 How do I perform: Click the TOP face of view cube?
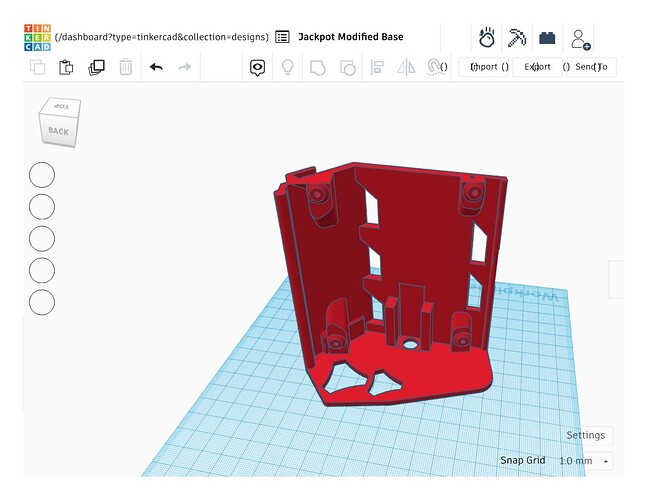(61, 106)
